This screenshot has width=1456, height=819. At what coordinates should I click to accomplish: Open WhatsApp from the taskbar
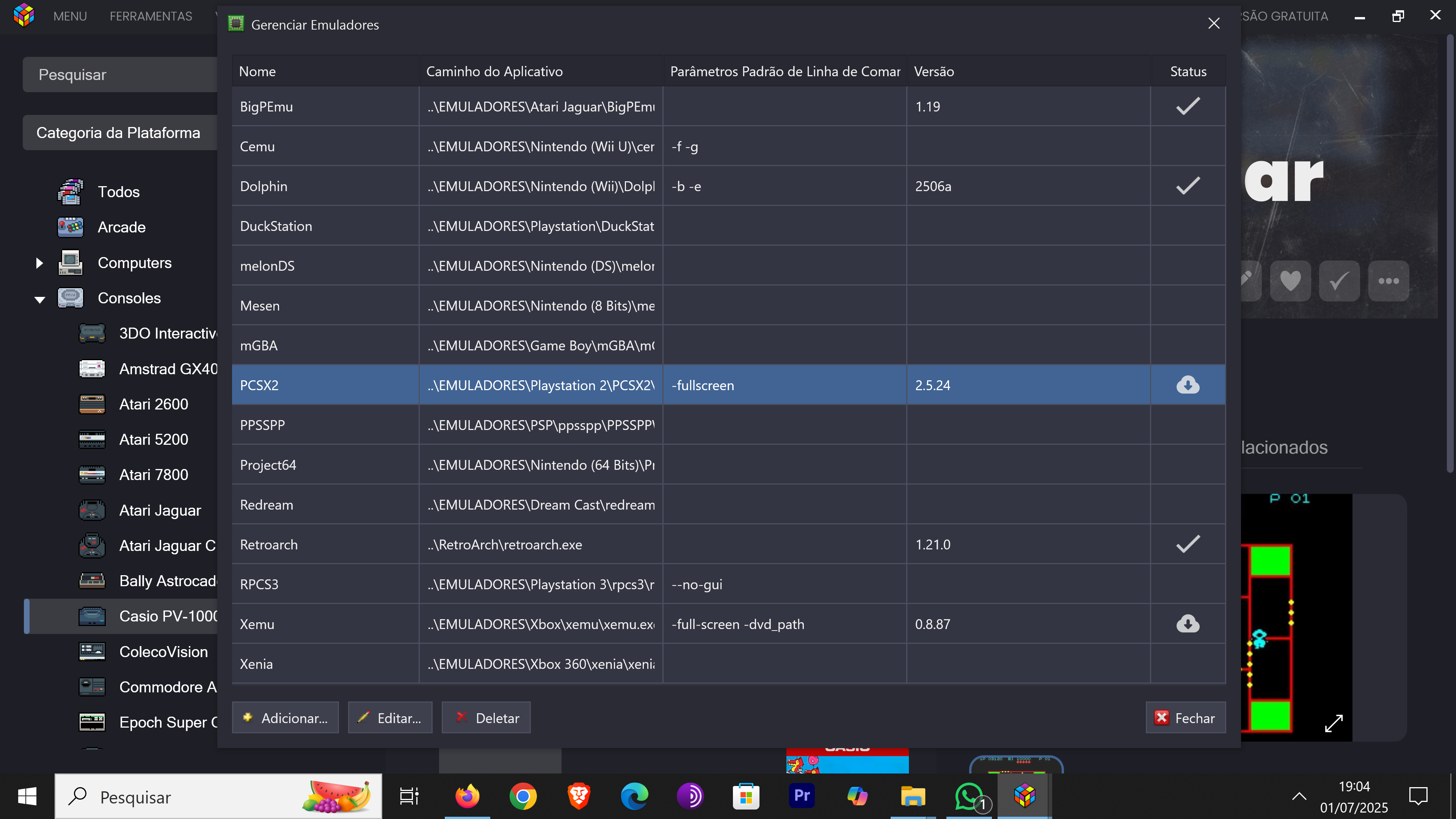970,796
